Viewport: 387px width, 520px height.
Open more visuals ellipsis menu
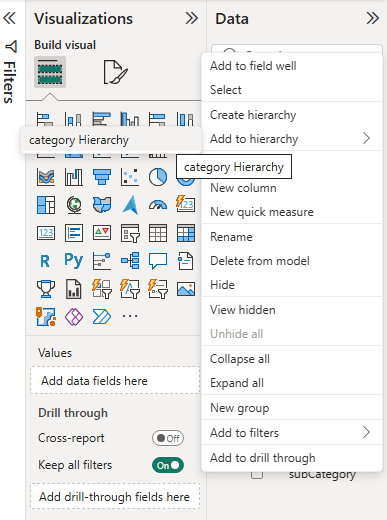coord(130,316)
